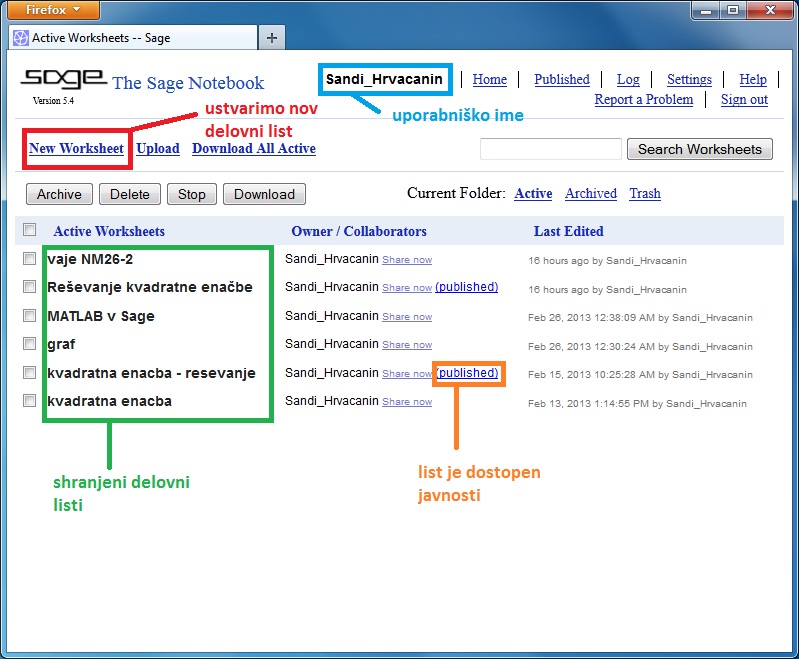Viewport: 799px width, 659px height.
Task: Select the Active Worksheets browser tab
Action: click(130, 38)
